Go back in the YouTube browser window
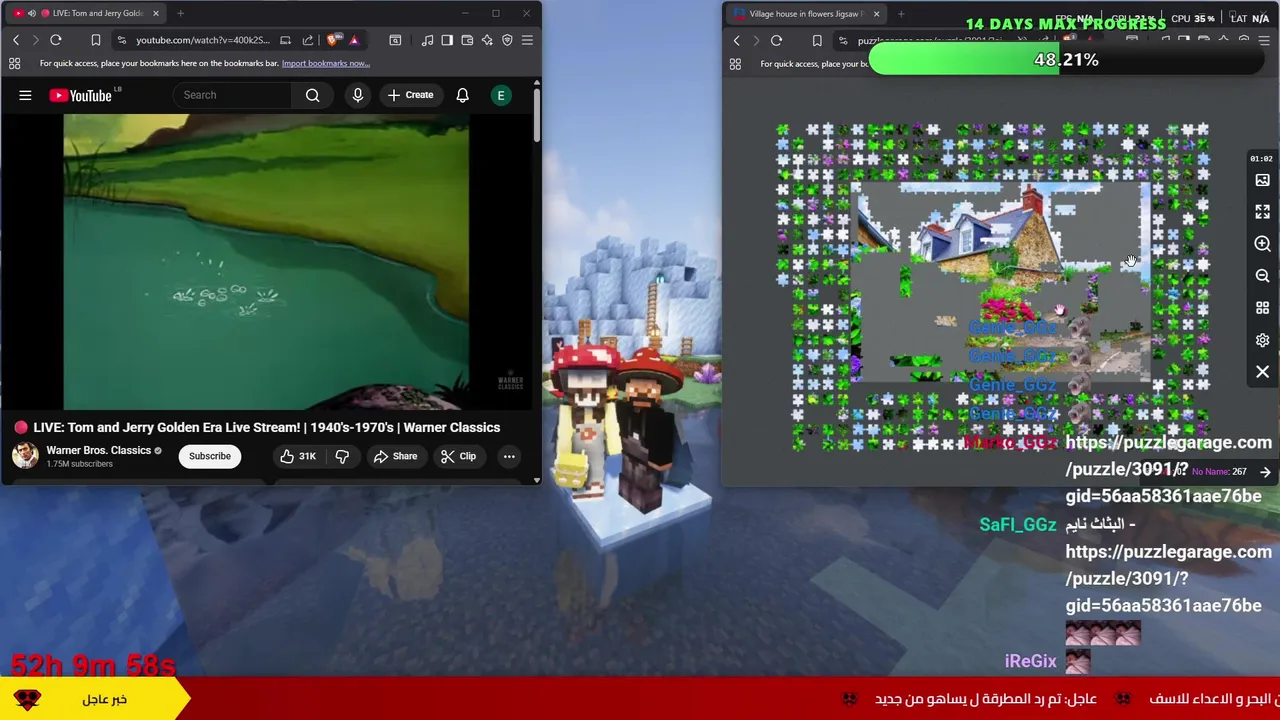This screenshot has height=720, width=1280. point(16,40)
